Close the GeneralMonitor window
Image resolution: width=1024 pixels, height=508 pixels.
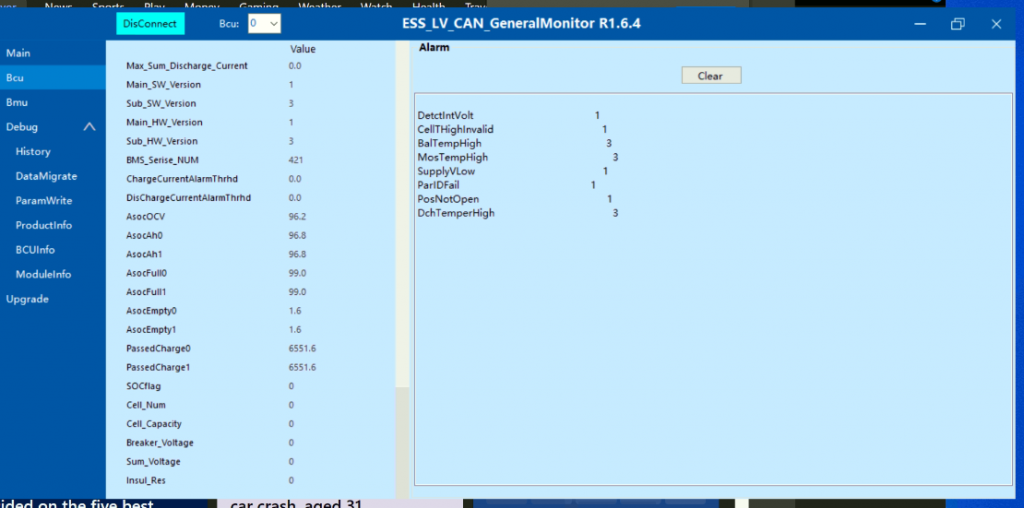996,24
